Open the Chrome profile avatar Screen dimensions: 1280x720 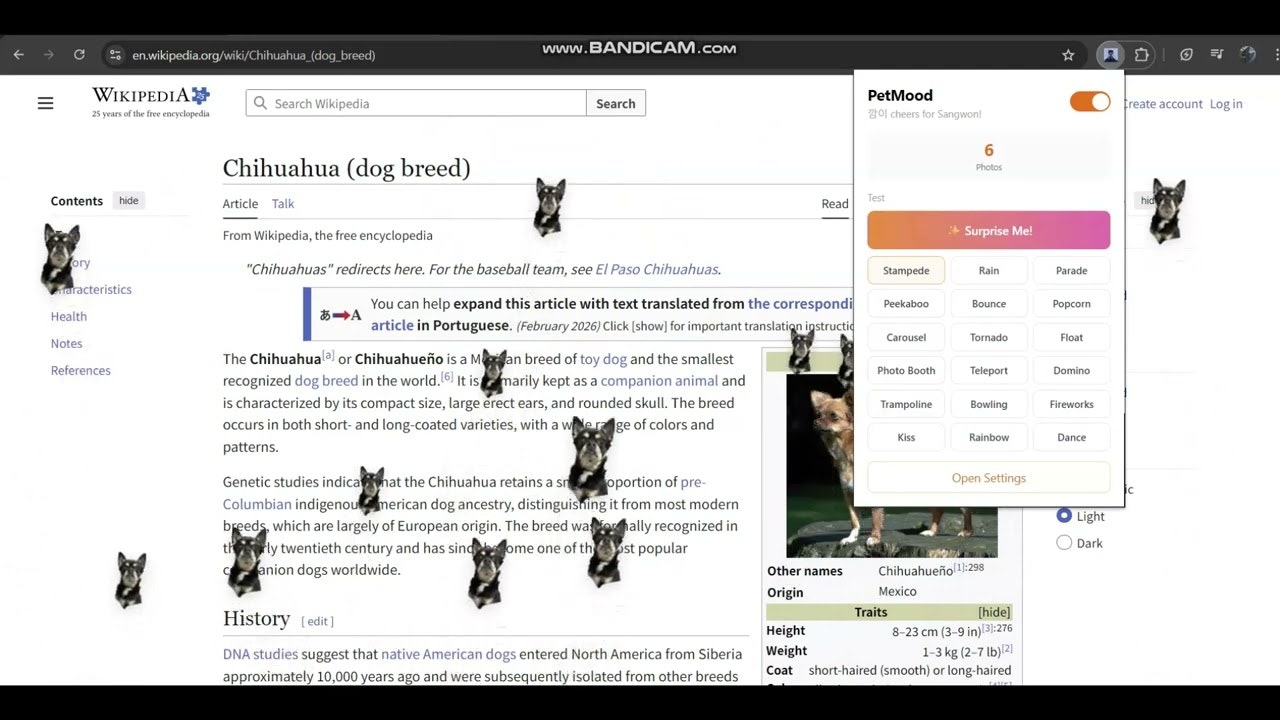[x=1247, y=55]
